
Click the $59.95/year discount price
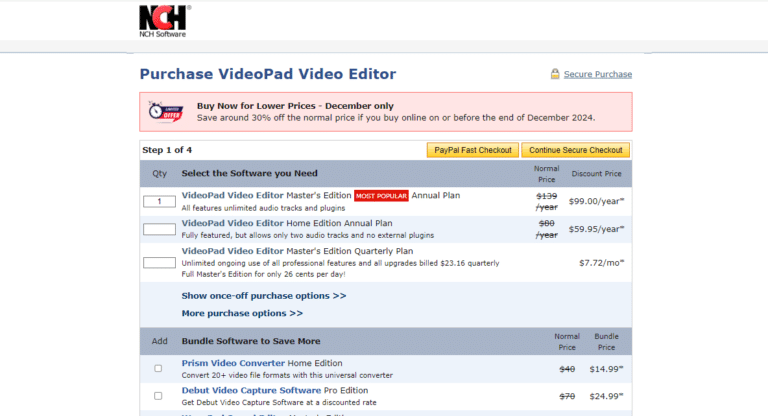pyautogui.click(x=596, y=229)
